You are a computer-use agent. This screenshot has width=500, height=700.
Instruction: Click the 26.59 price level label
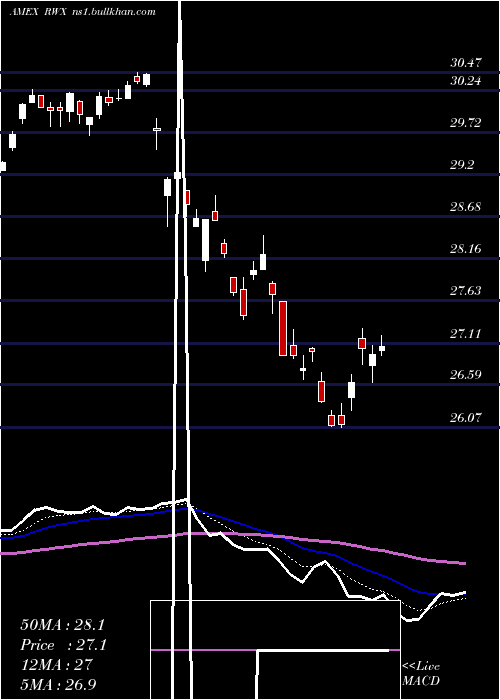point(466,375)
